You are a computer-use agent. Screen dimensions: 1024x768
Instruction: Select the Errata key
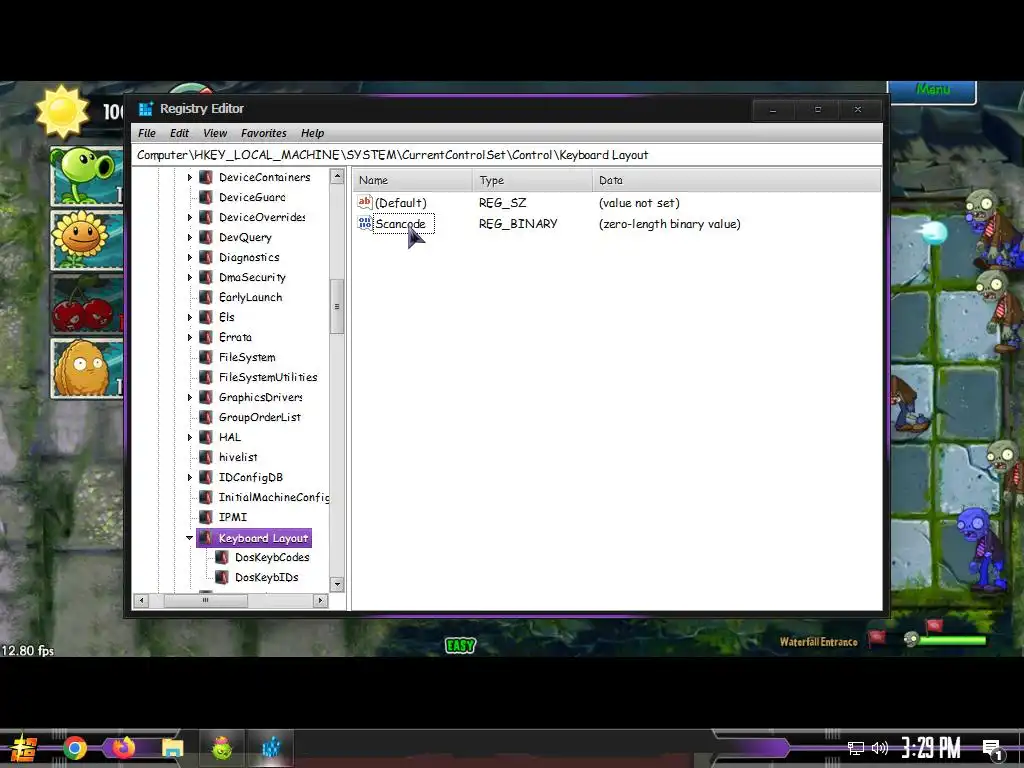coord(235,338)
